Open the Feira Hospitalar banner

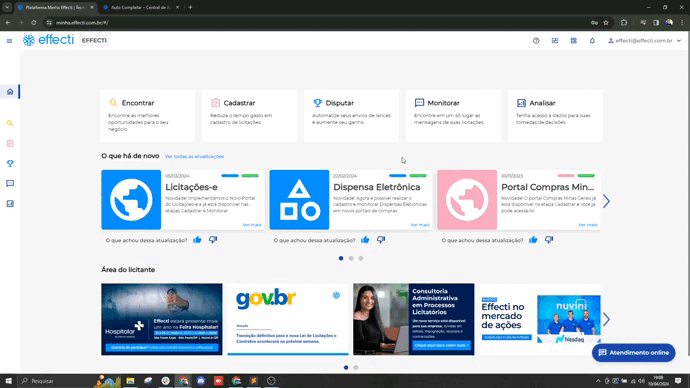[161, 319]
